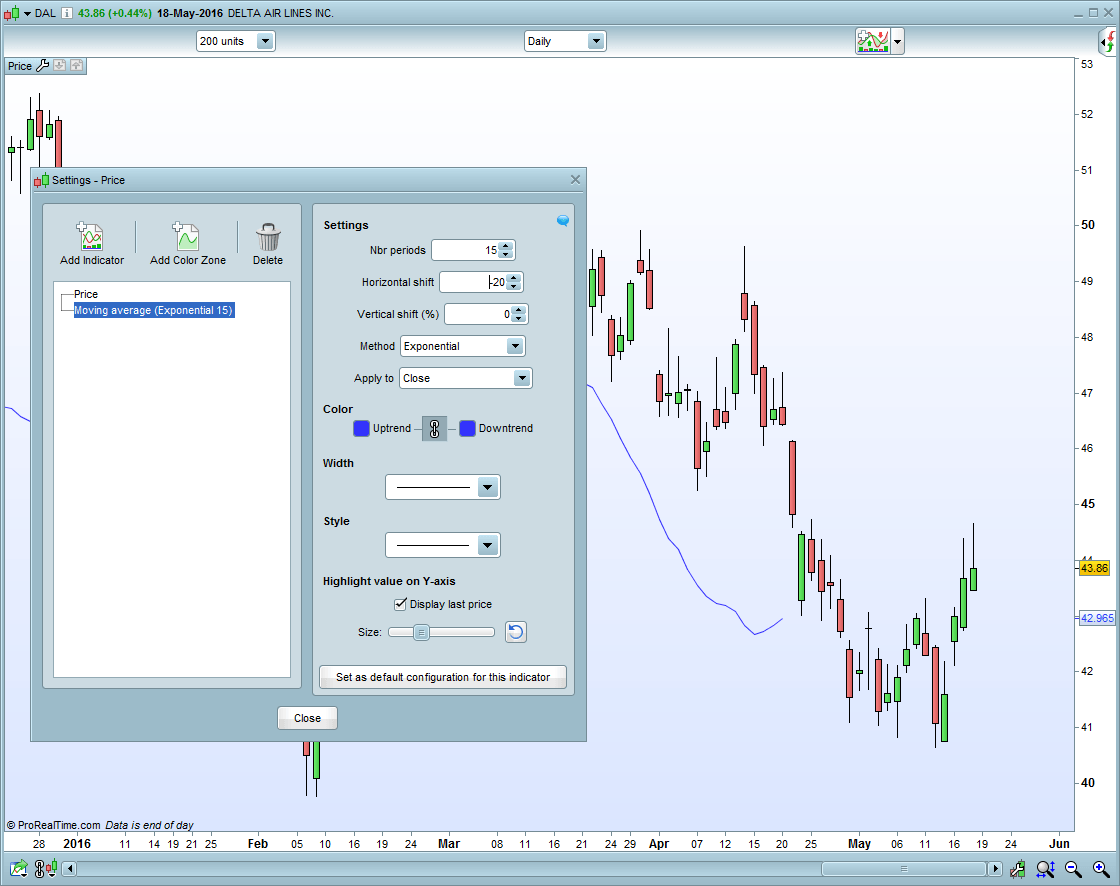Decrease Nbr periods with the down stepper
1120x886 pixels.
[506, 254]
